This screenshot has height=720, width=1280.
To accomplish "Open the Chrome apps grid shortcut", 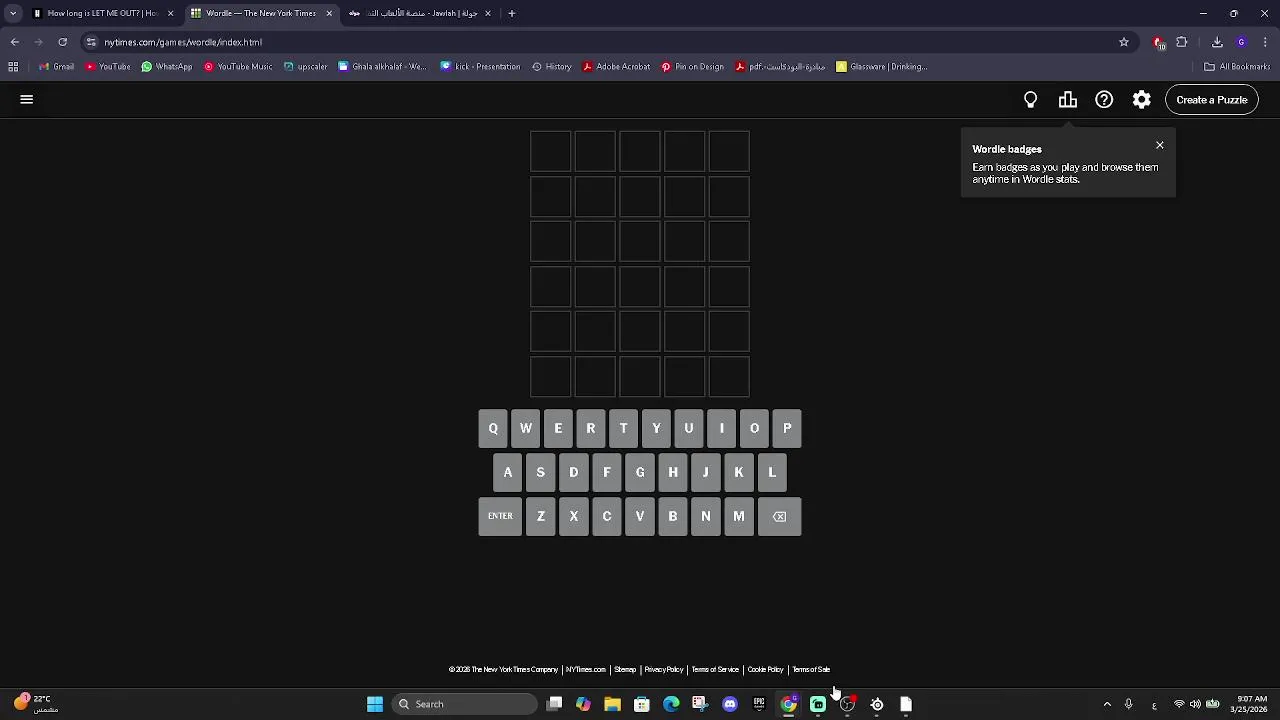I will pyautogui.click(x=13, y=67).
